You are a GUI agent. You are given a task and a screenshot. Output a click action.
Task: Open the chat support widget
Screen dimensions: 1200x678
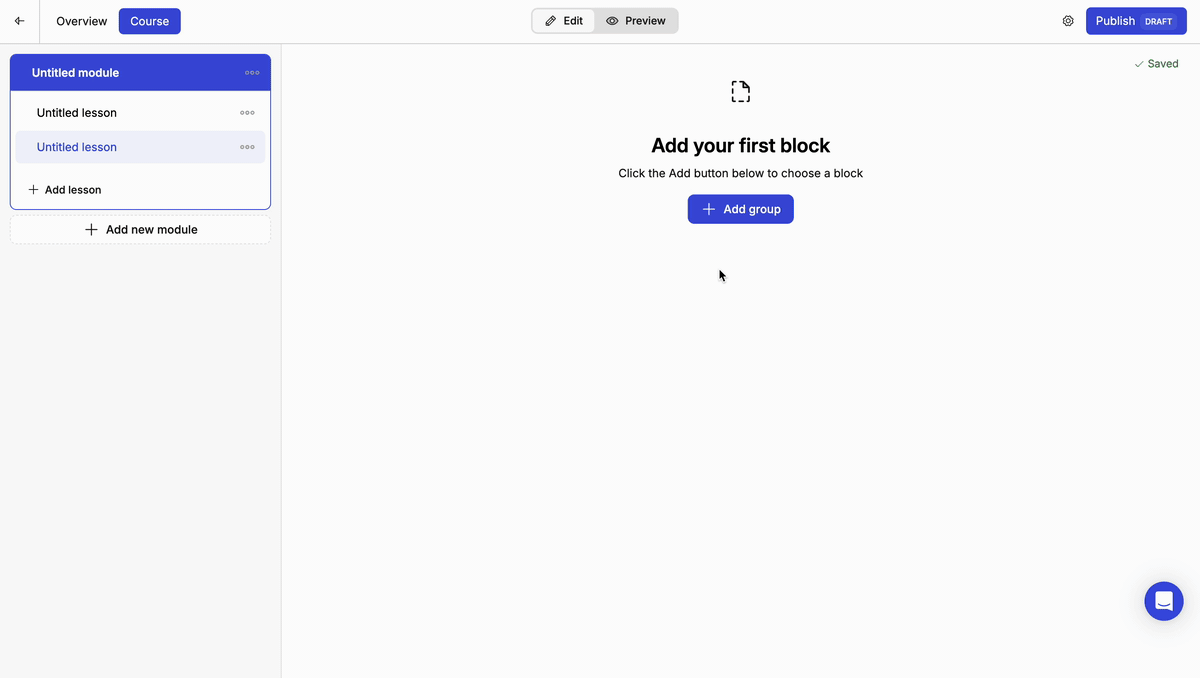coord(1164,601)
